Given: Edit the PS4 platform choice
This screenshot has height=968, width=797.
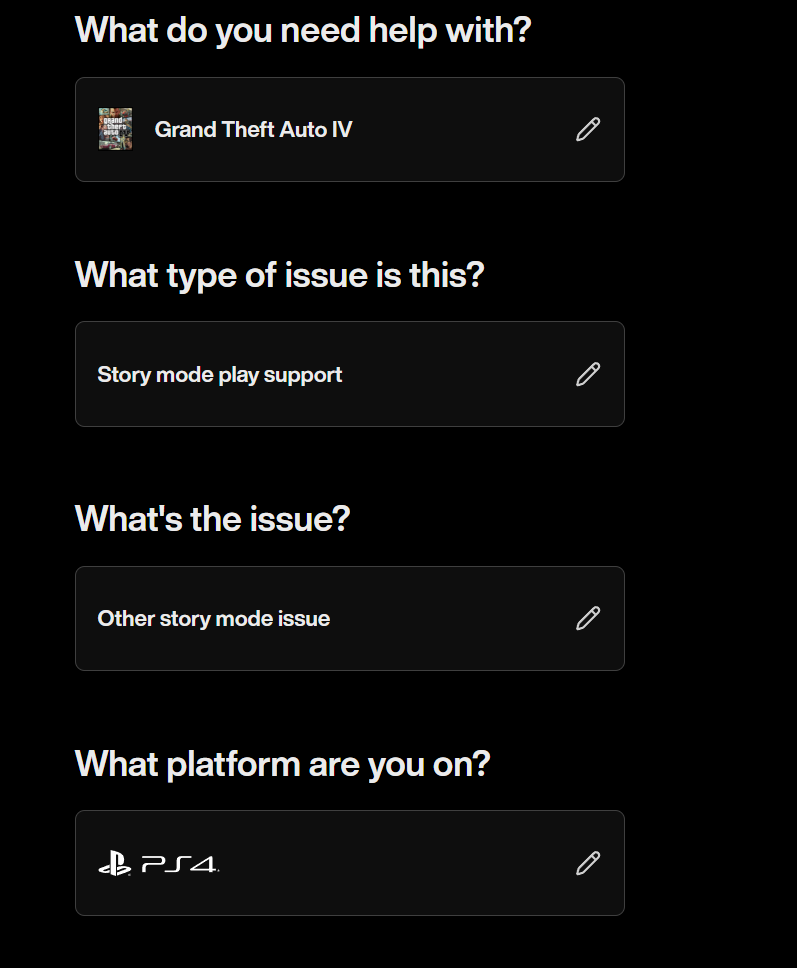Looking at the screenshot, I should [x=588, y=863].
